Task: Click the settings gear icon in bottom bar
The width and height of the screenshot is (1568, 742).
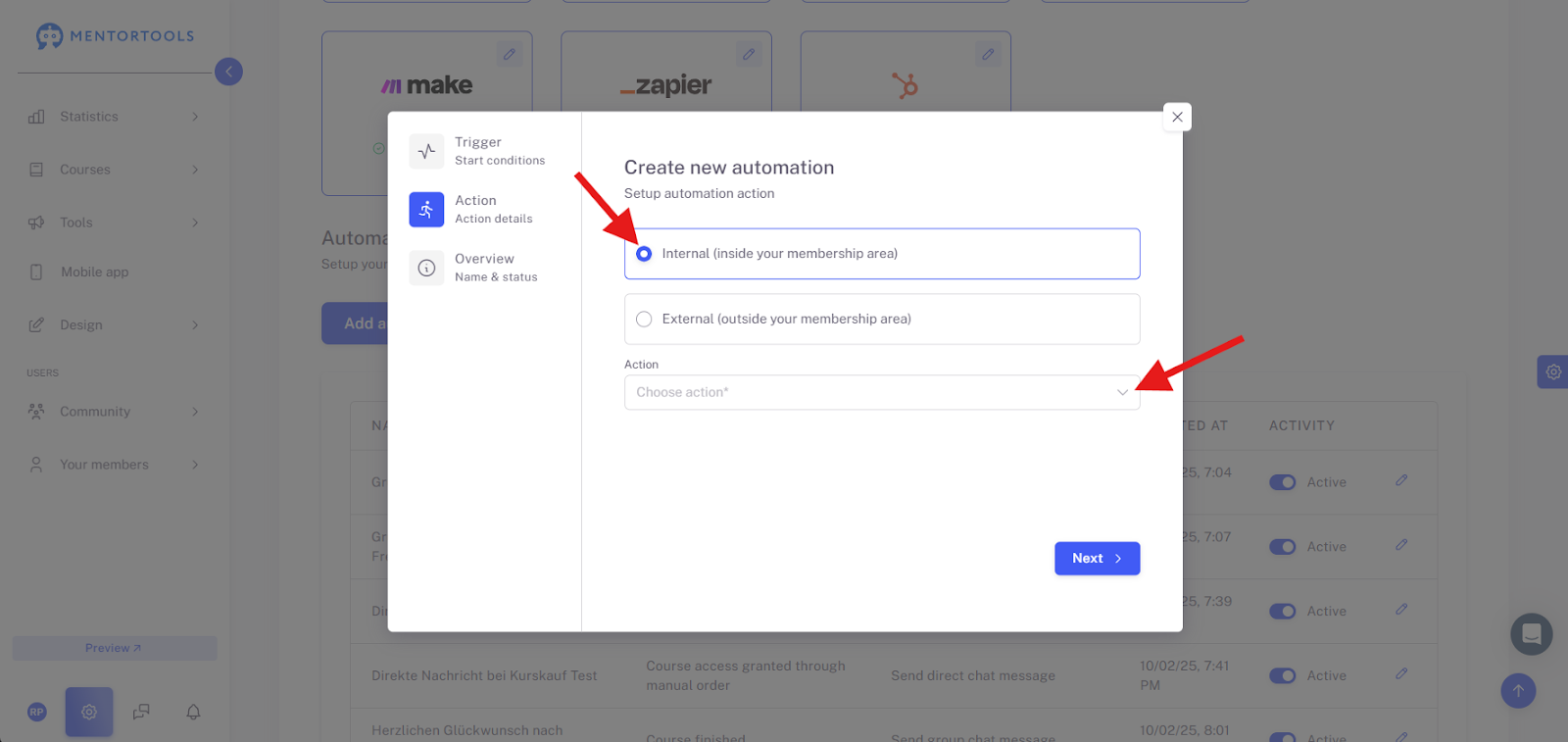Action: pos(89,712)
